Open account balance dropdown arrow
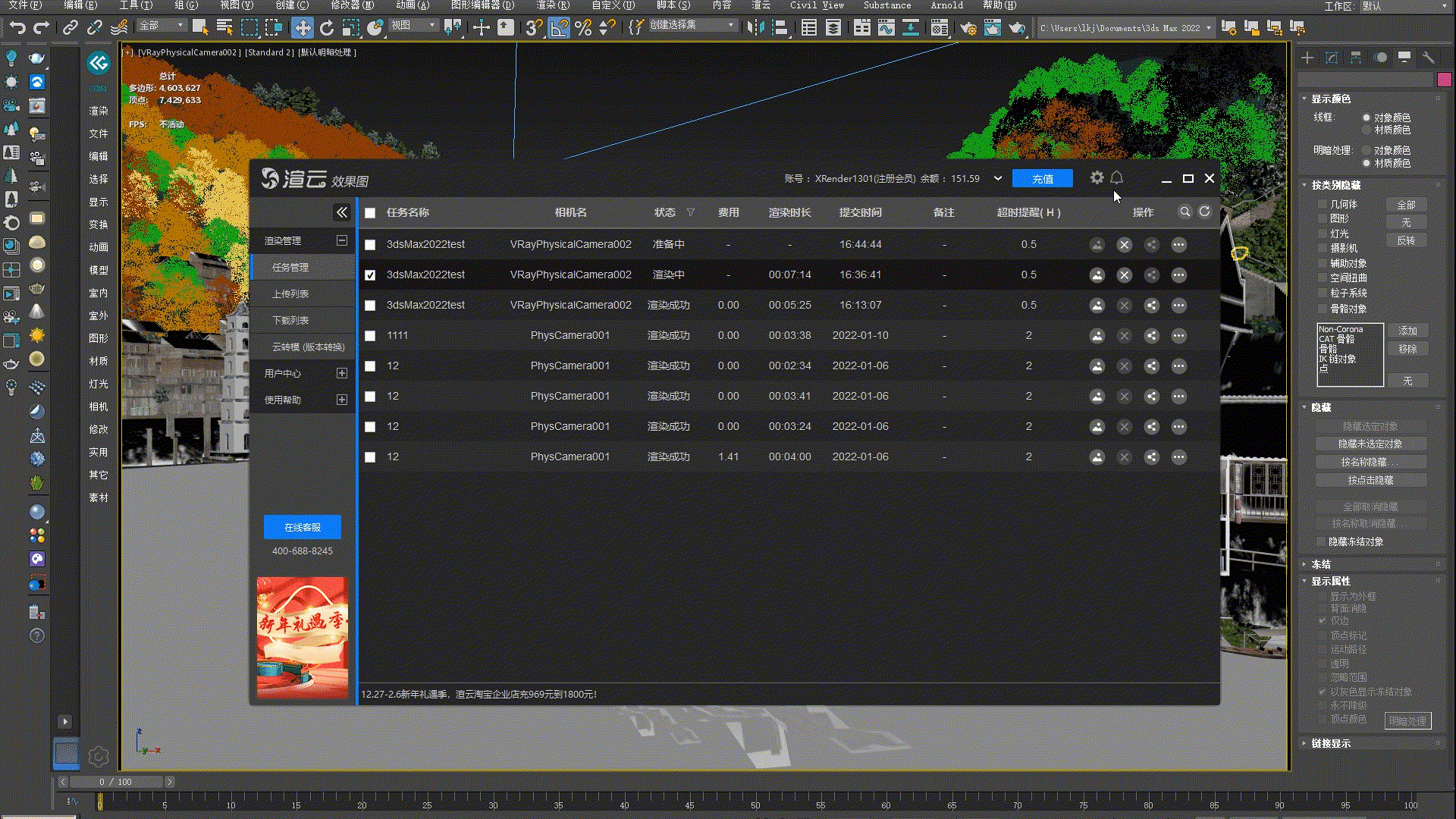The image size is (1456, 819). [998, 179]
